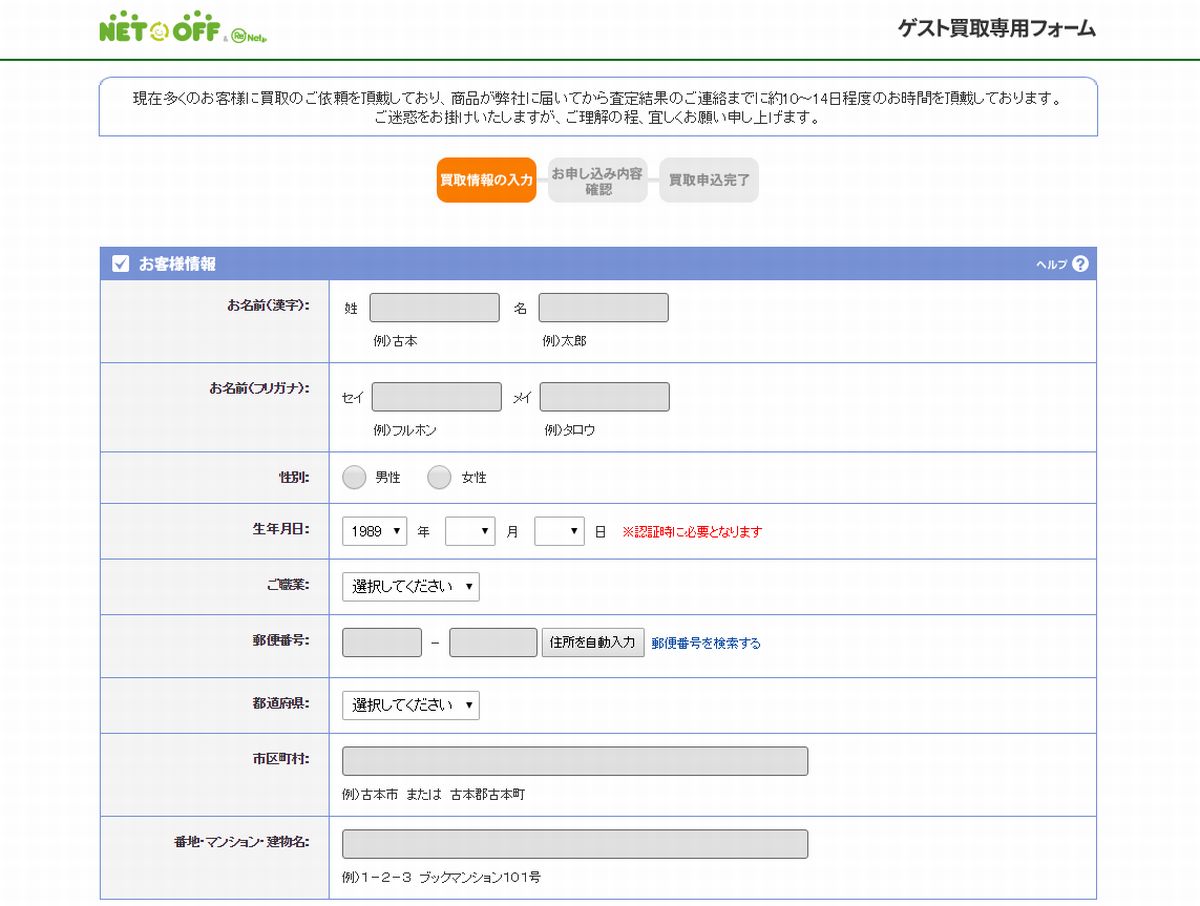Screen dimensions: 1200x906
Task: Select the 男性 radio button
Action: pyautogui.click(x=354, y=478)
